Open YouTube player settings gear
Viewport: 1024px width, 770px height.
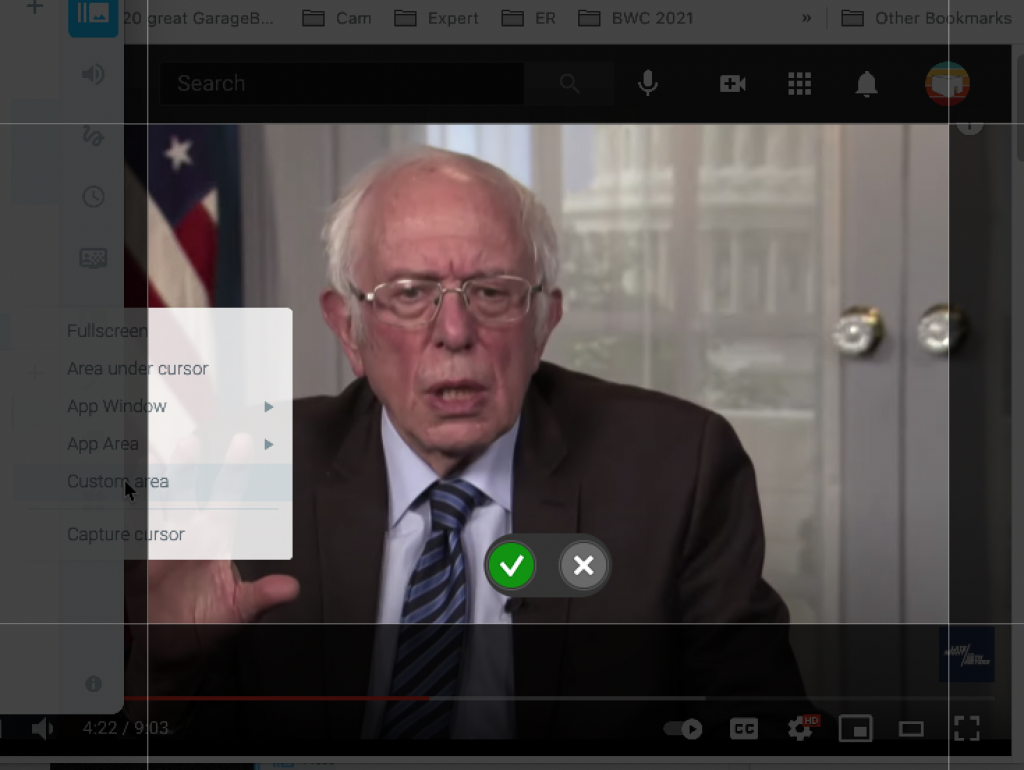[800, 729]
